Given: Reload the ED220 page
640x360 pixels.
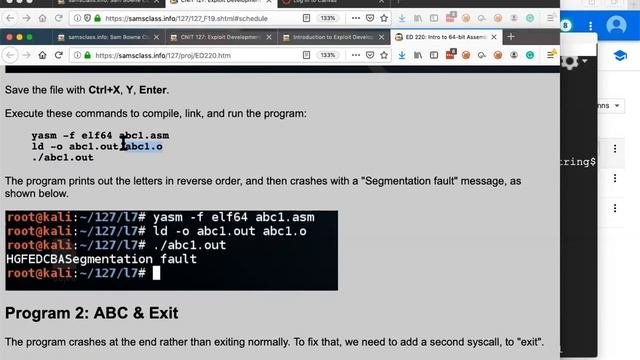Looking at the screenshot, I should (58, 55).
